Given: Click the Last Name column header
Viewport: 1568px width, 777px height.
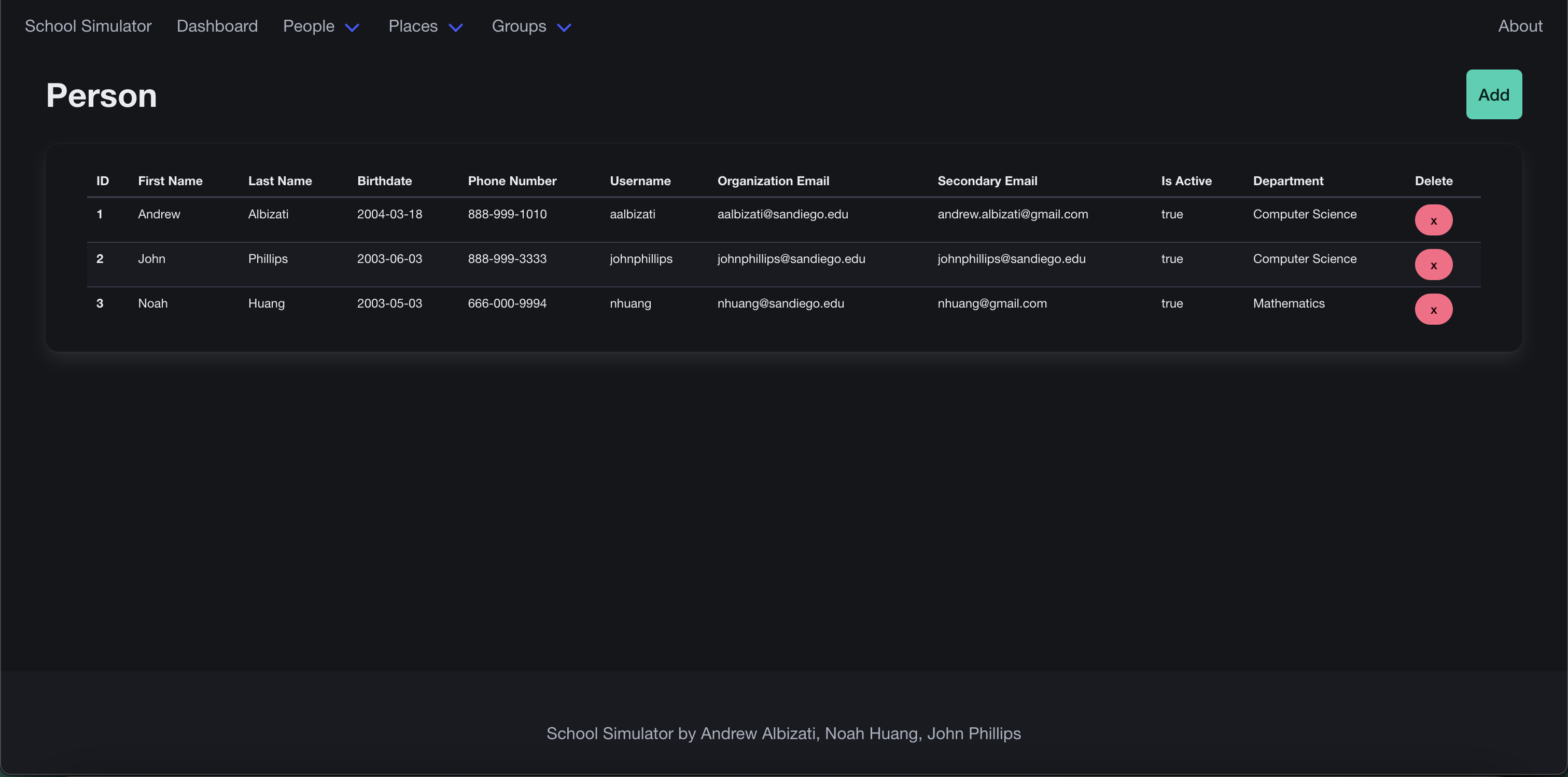Looking at the screenshot, I should point(279,181).
